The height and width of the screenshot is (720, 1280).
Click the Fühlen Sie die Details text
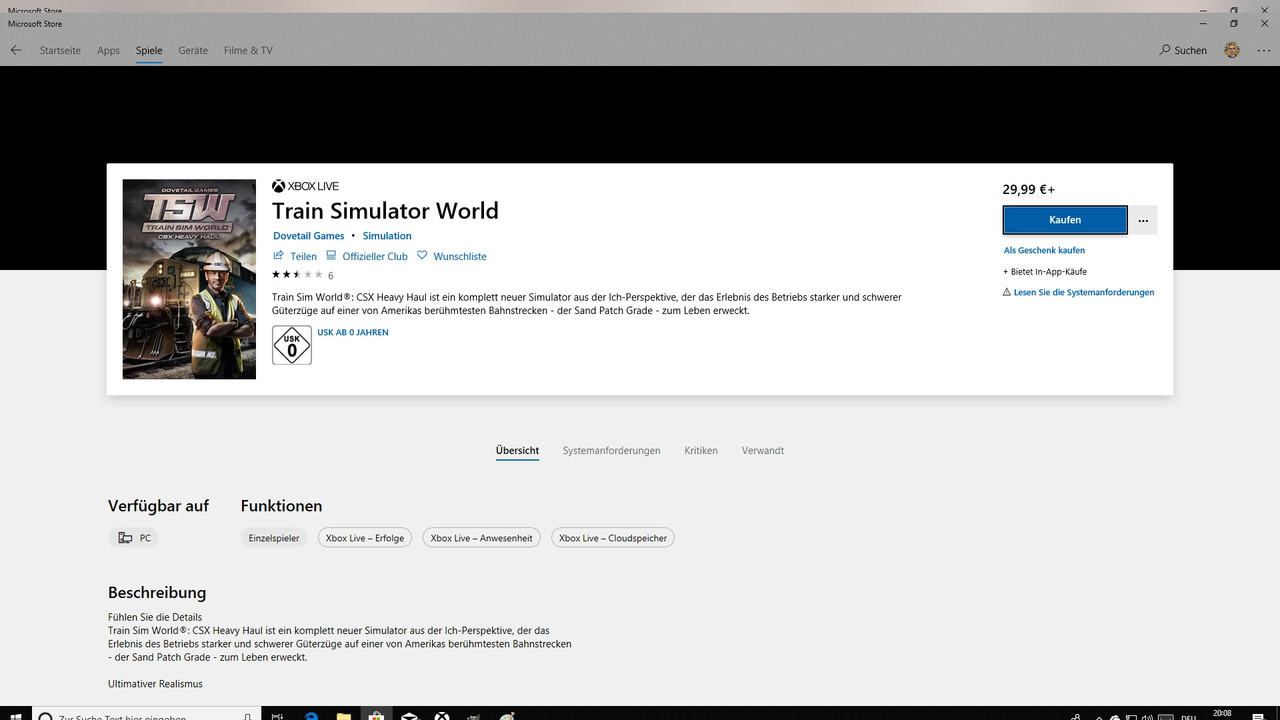coord(155,617)
